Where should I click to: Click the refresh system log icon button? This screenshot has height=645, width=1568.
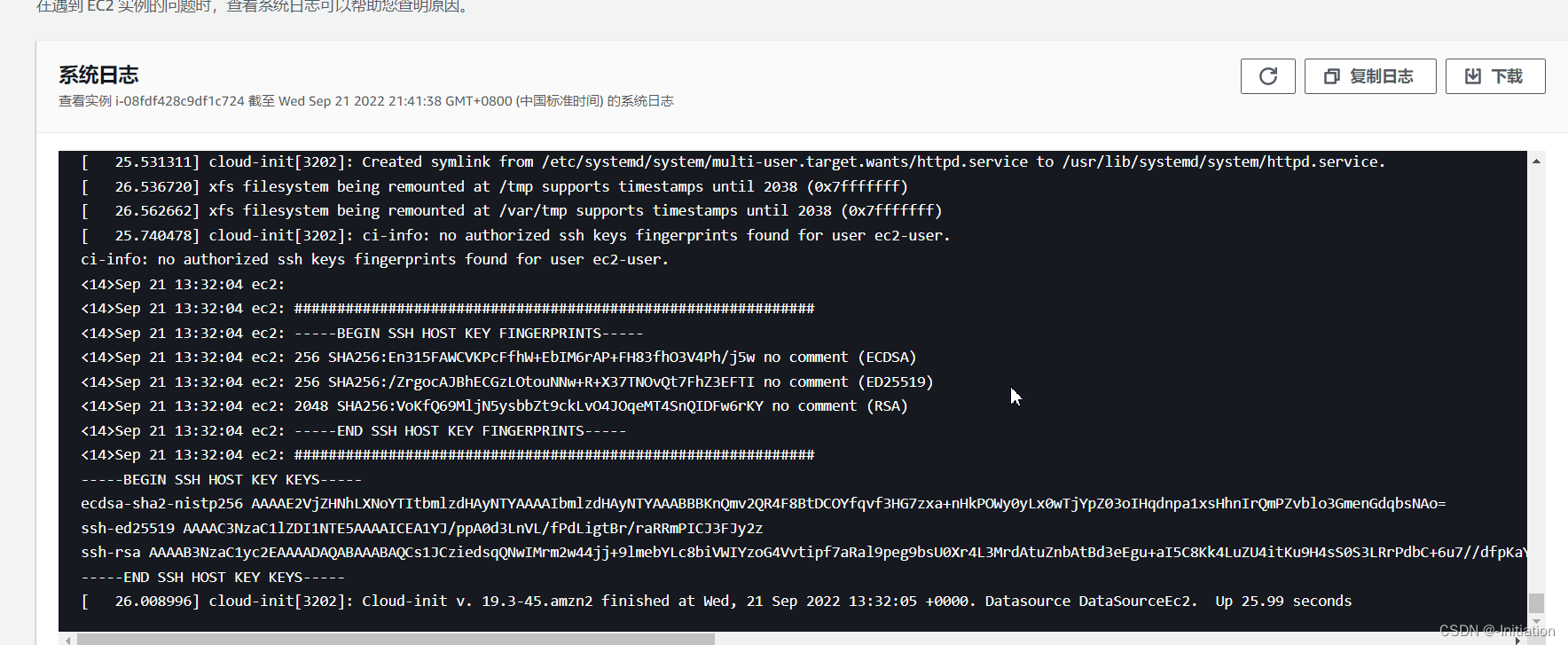pos(1268,76)
